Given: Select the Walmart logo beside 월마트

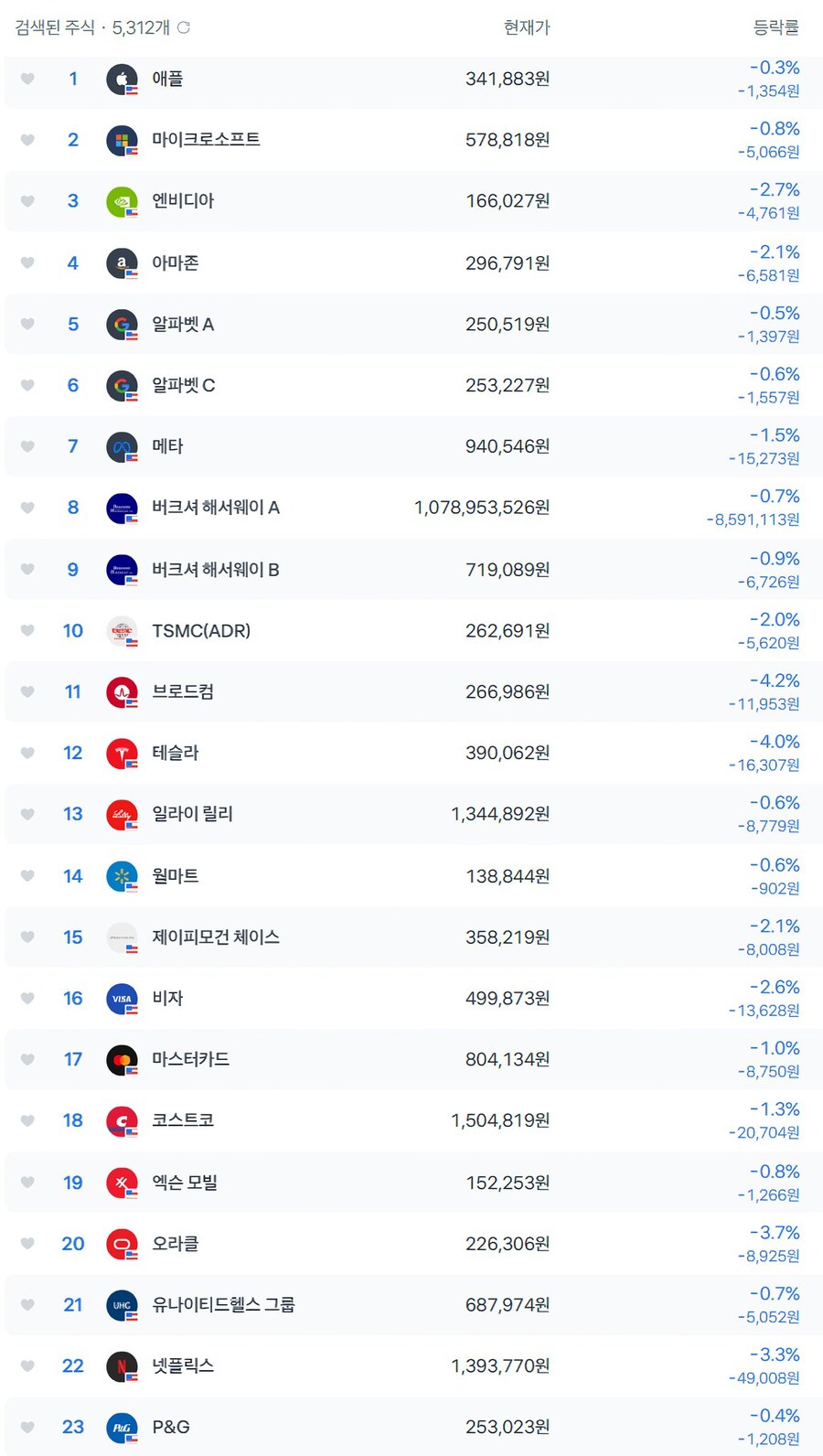Looking at the screenshot, I should pos(122,875).
